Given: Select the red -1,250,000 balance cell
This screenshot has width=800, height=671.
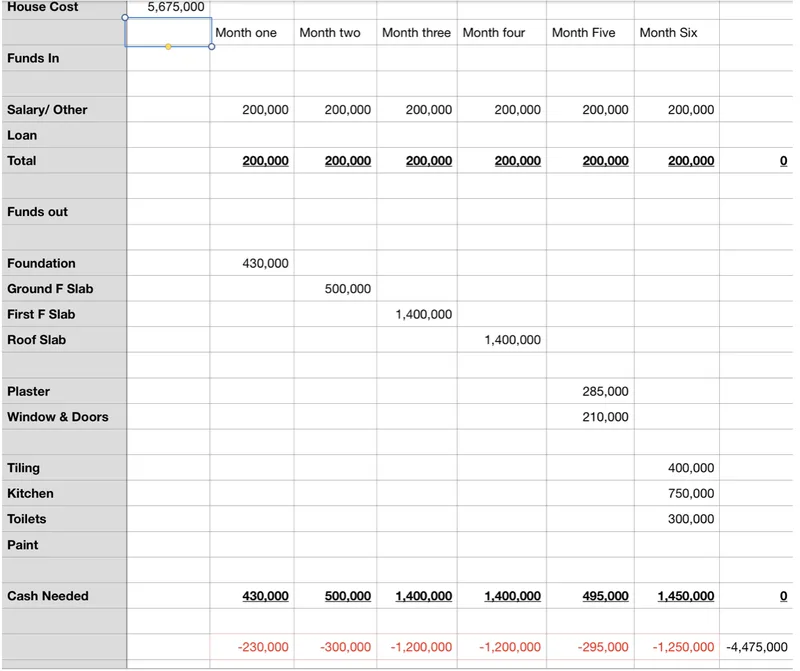Looking at the screenshot, I should coord(677,647).
